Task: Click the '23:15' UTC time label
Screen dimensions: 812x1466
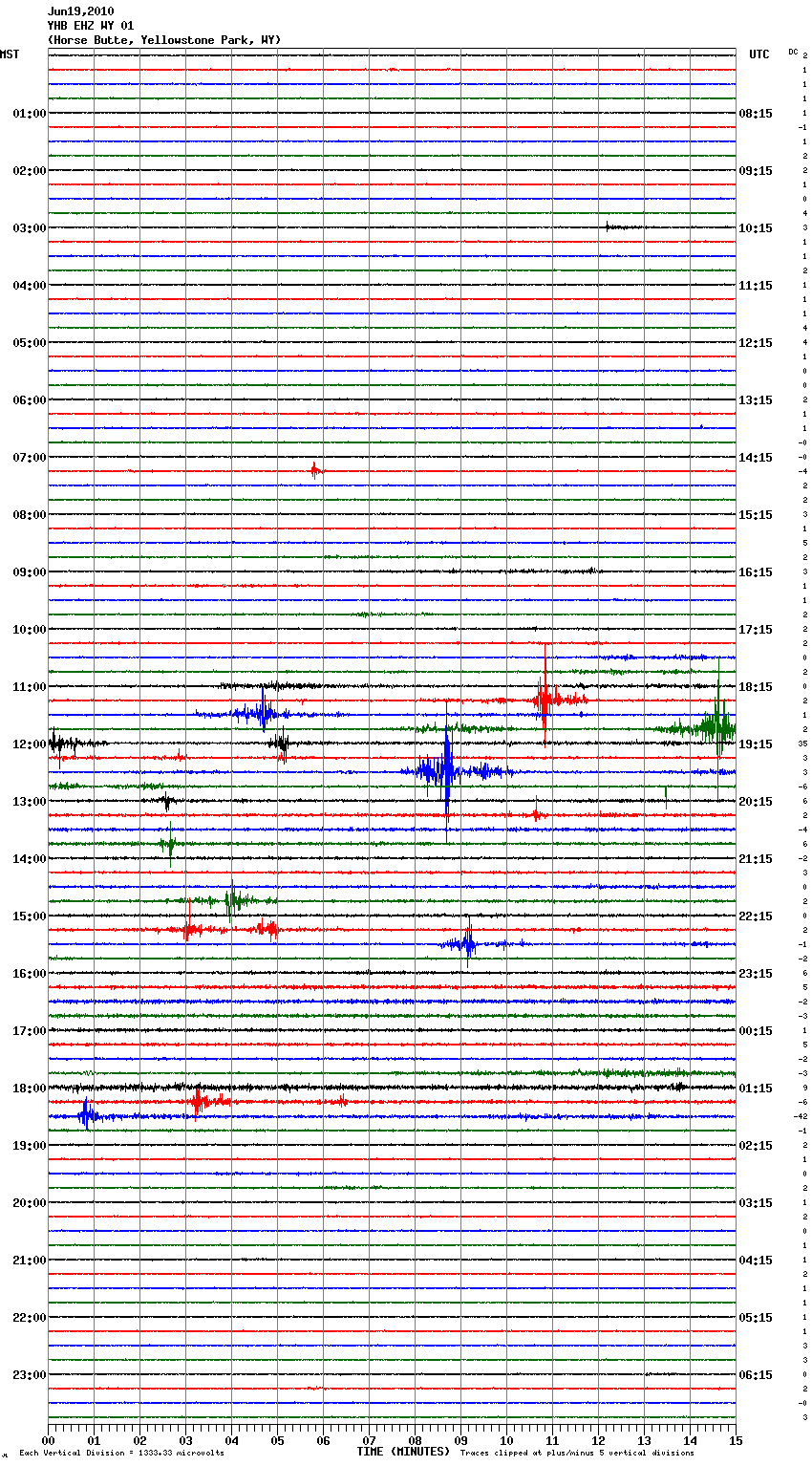Action: (x=756, y=974)
